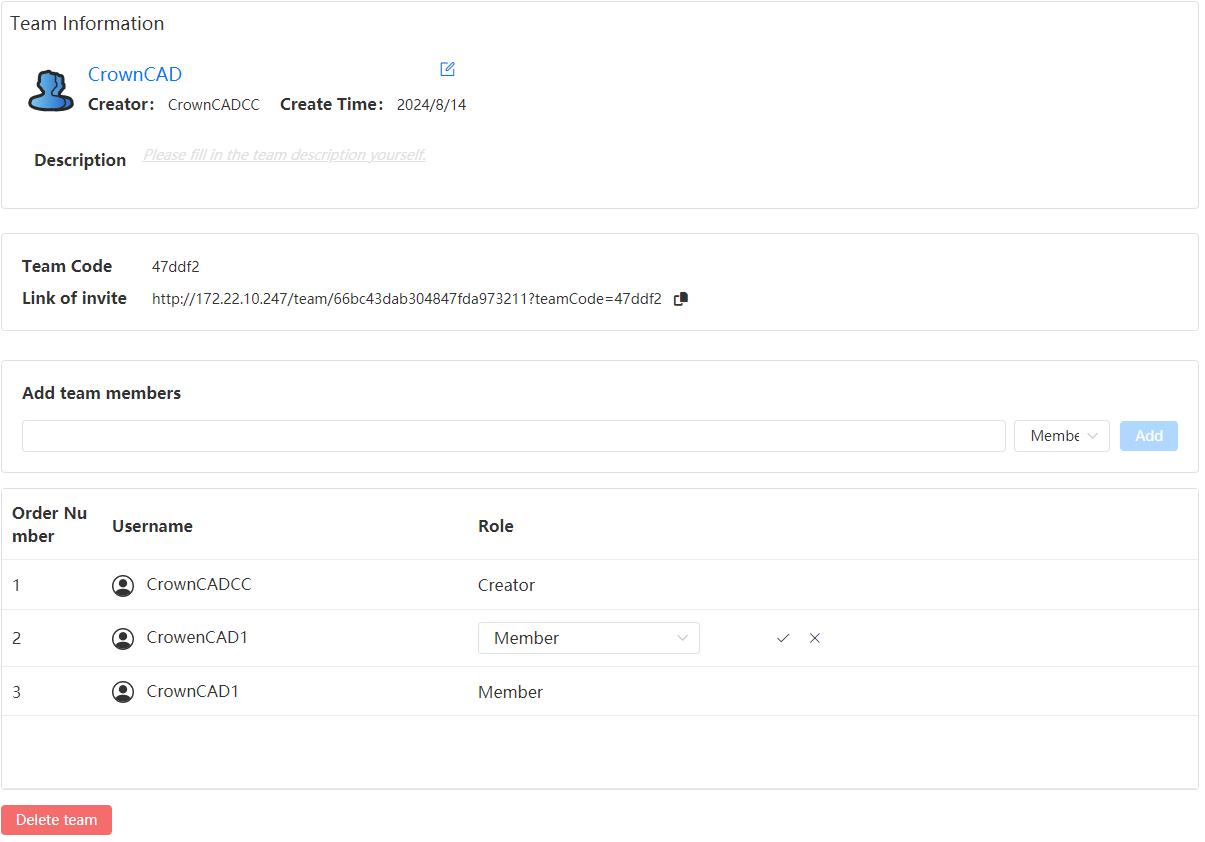
Task: Open the Member role dropdown for CrowenCAD1
Action: tap(589, 638)
